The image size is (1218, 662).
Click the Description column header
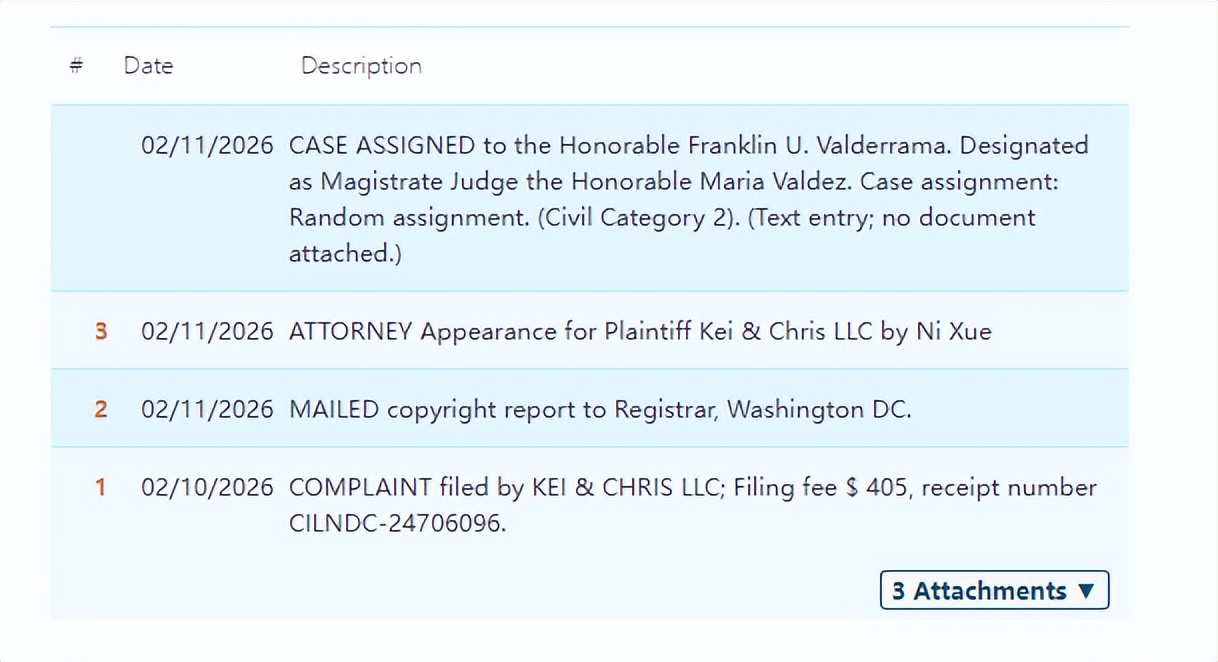coord(361,66)
